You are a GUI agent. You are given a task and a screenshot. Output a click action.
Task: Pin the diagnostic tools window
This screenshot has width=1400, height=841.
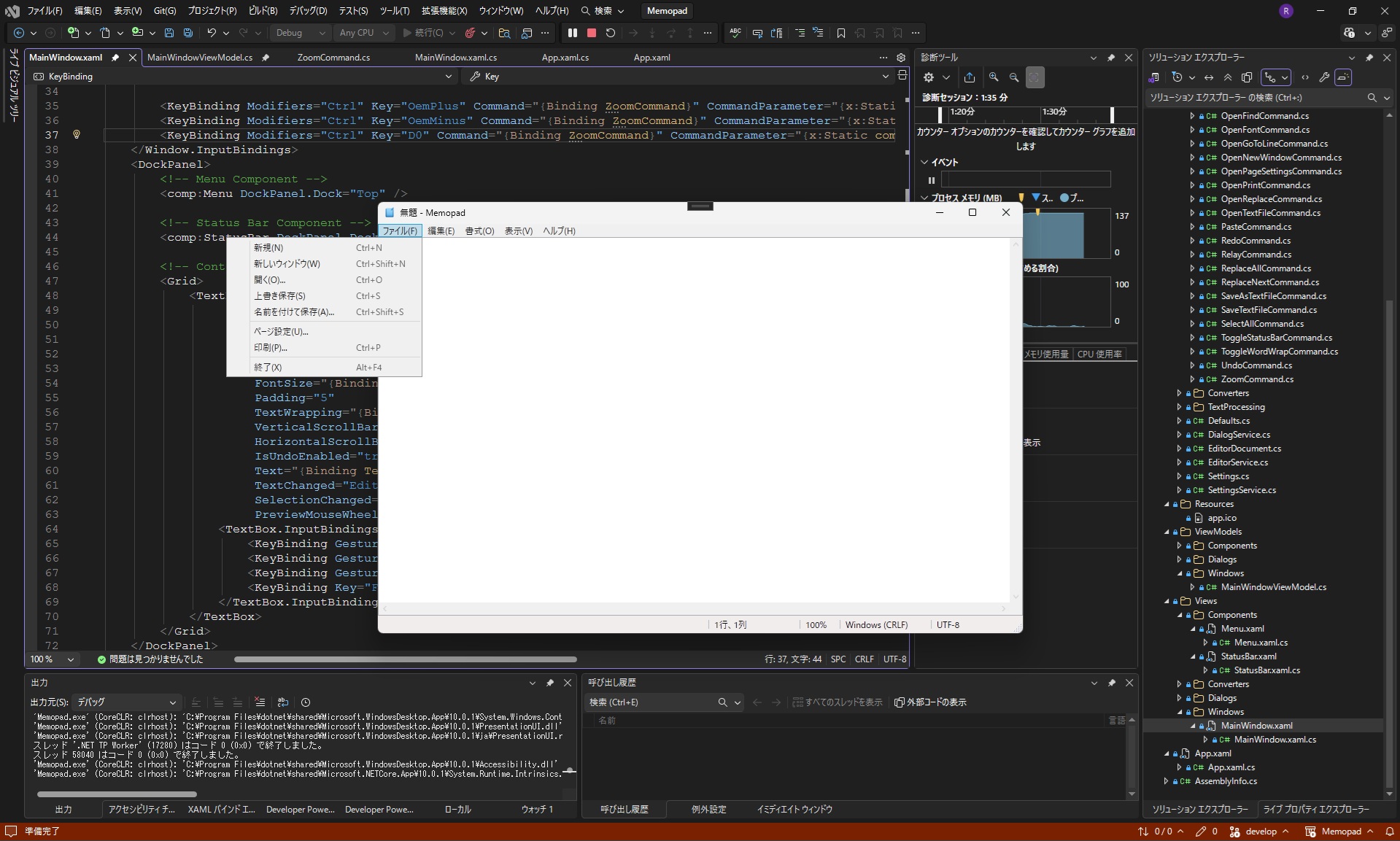click(1111, 57)
